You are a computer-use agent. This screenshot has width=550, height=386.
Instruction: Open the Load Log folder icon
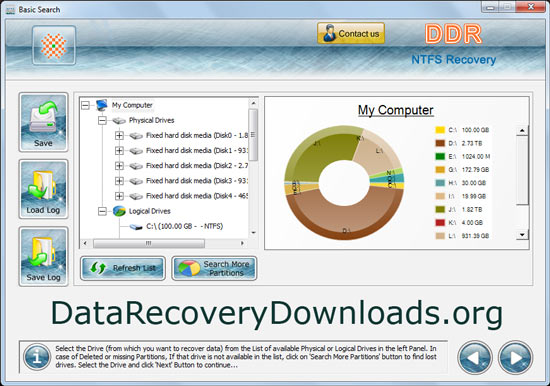coord(43,189)
